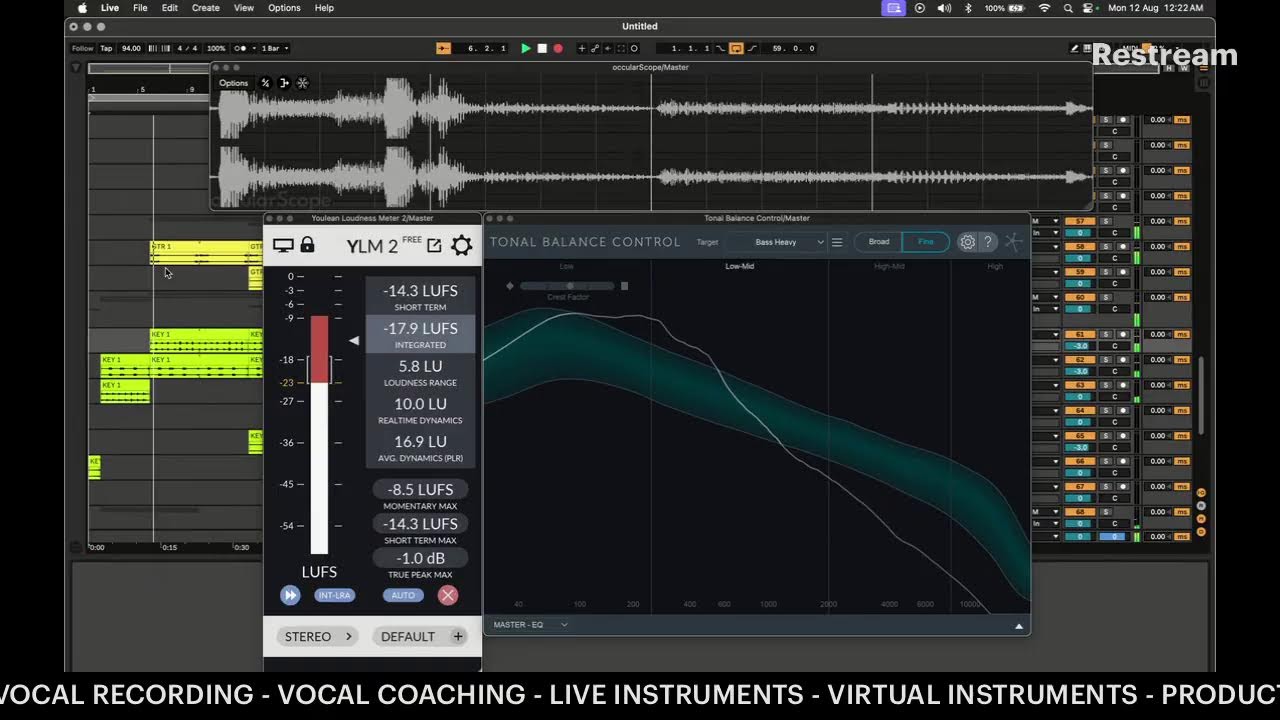Solo track 58 with its S button

[1106, 246]
